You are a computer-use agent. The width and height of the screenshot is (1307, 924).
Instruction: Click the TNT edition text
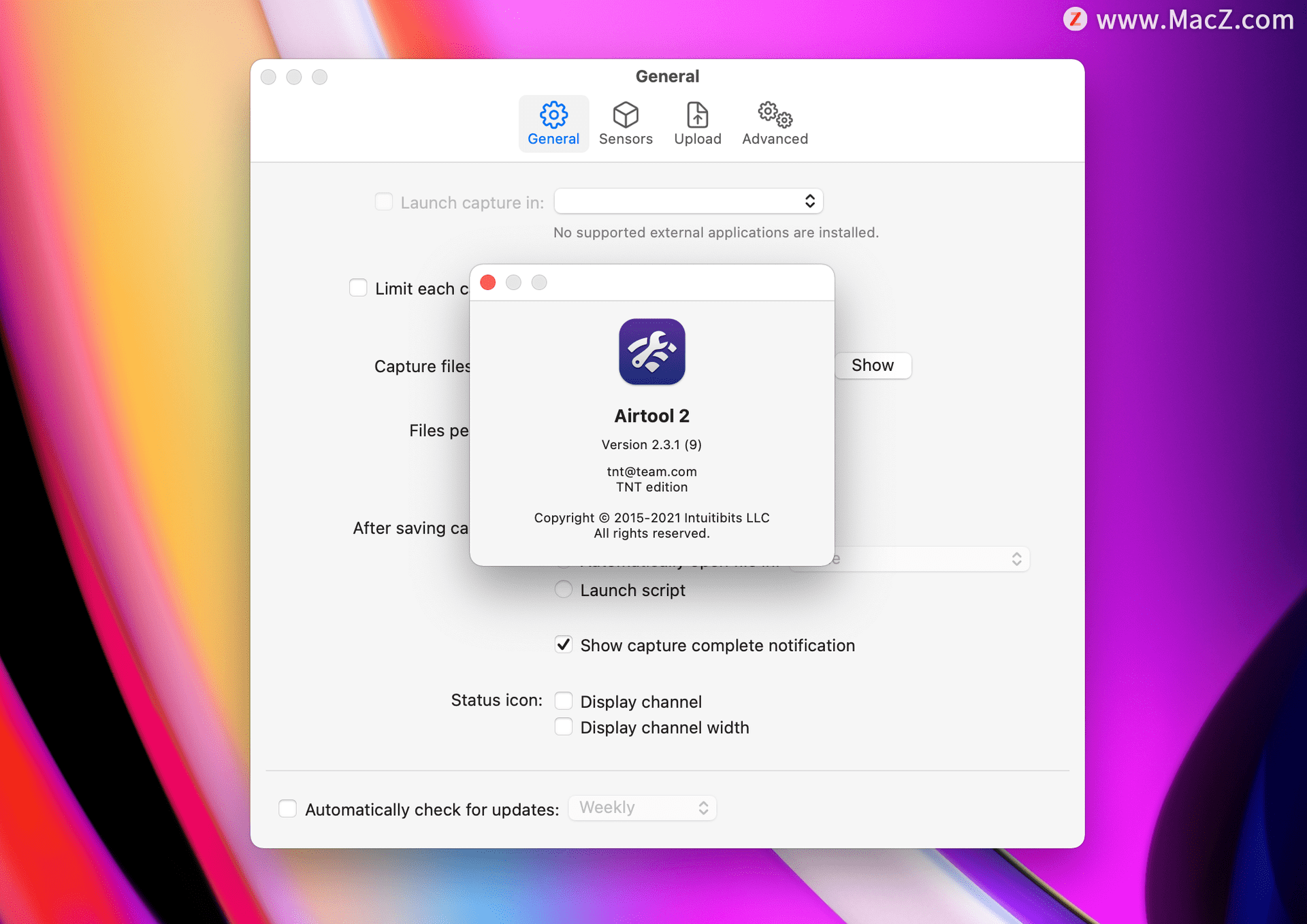pos(651,487)
